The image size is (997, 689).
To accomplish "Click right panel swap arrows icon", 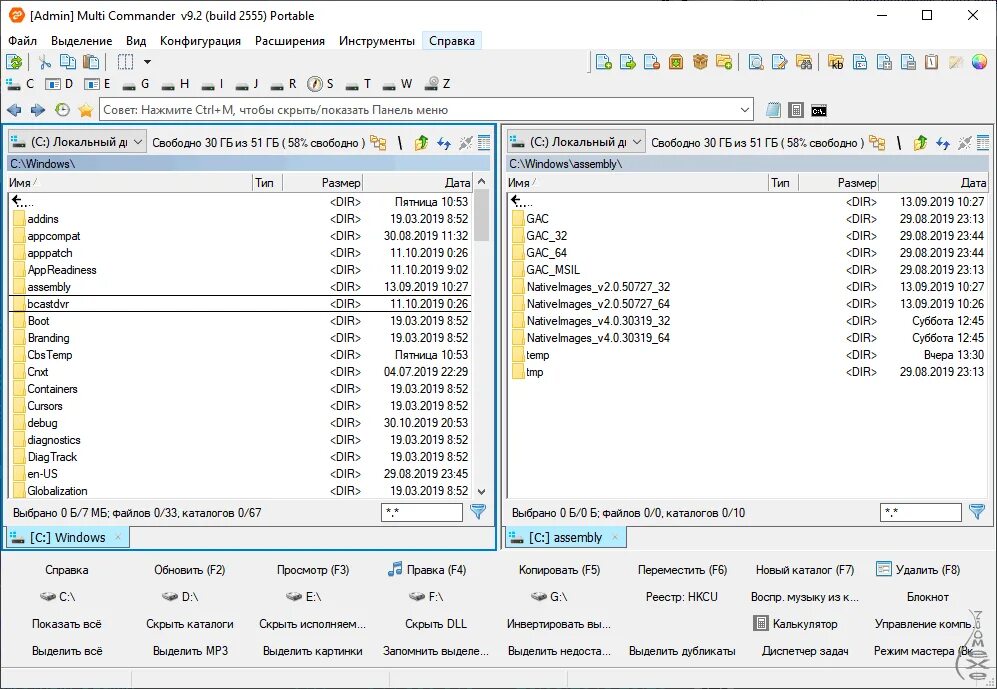I will [x=943, y=143].
